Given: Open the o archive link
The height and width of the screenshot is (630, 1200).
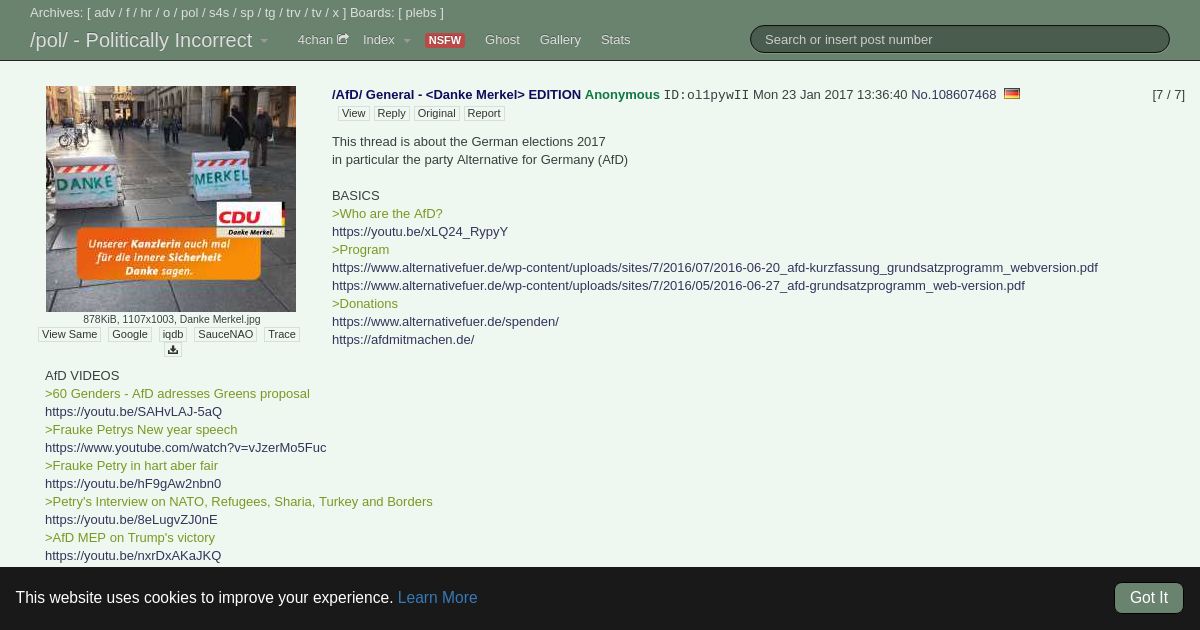Looking at the screenshot, I should click(167, 13).
